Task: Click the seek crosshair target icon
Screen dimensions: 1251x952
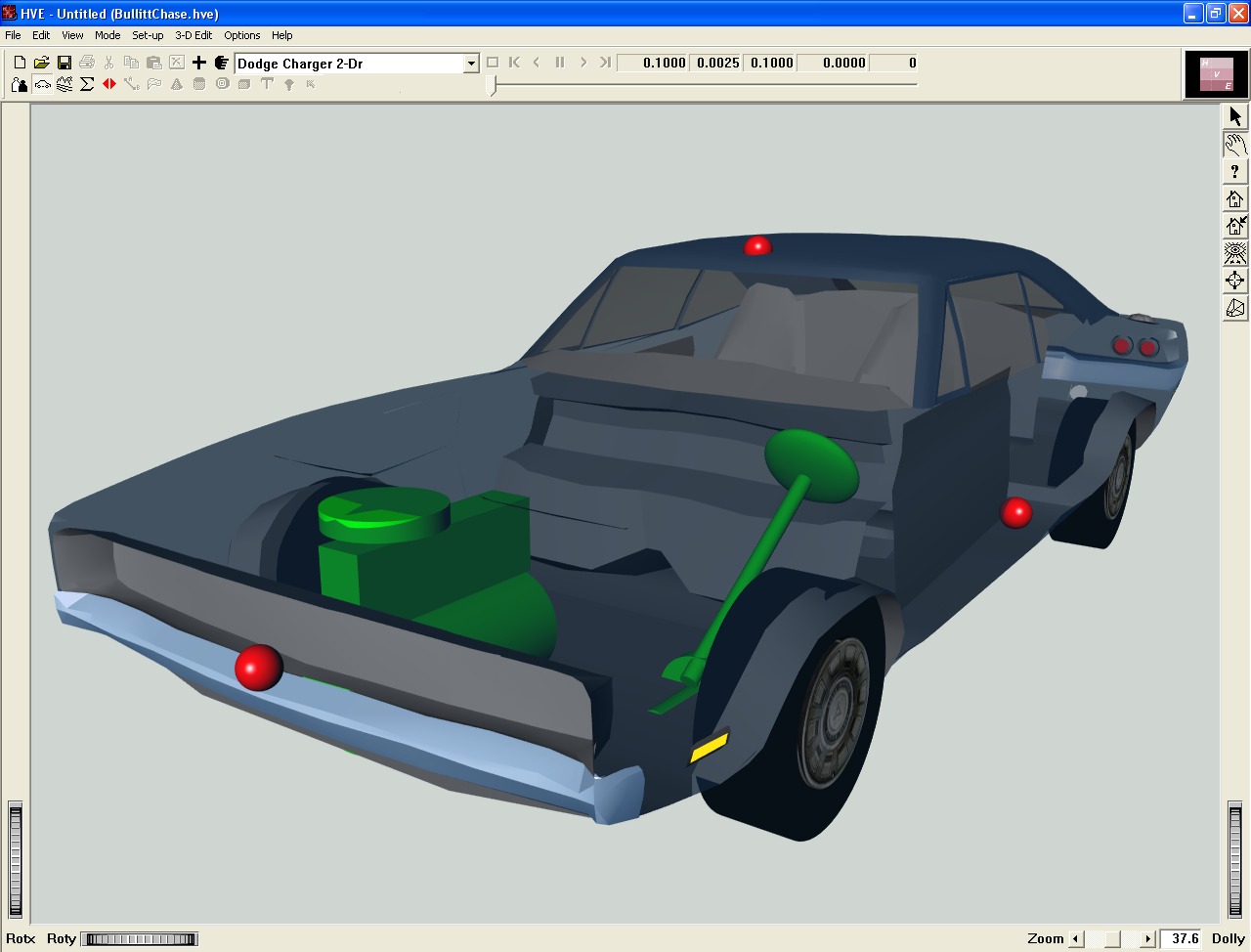Action: [x=1235, y=281]
